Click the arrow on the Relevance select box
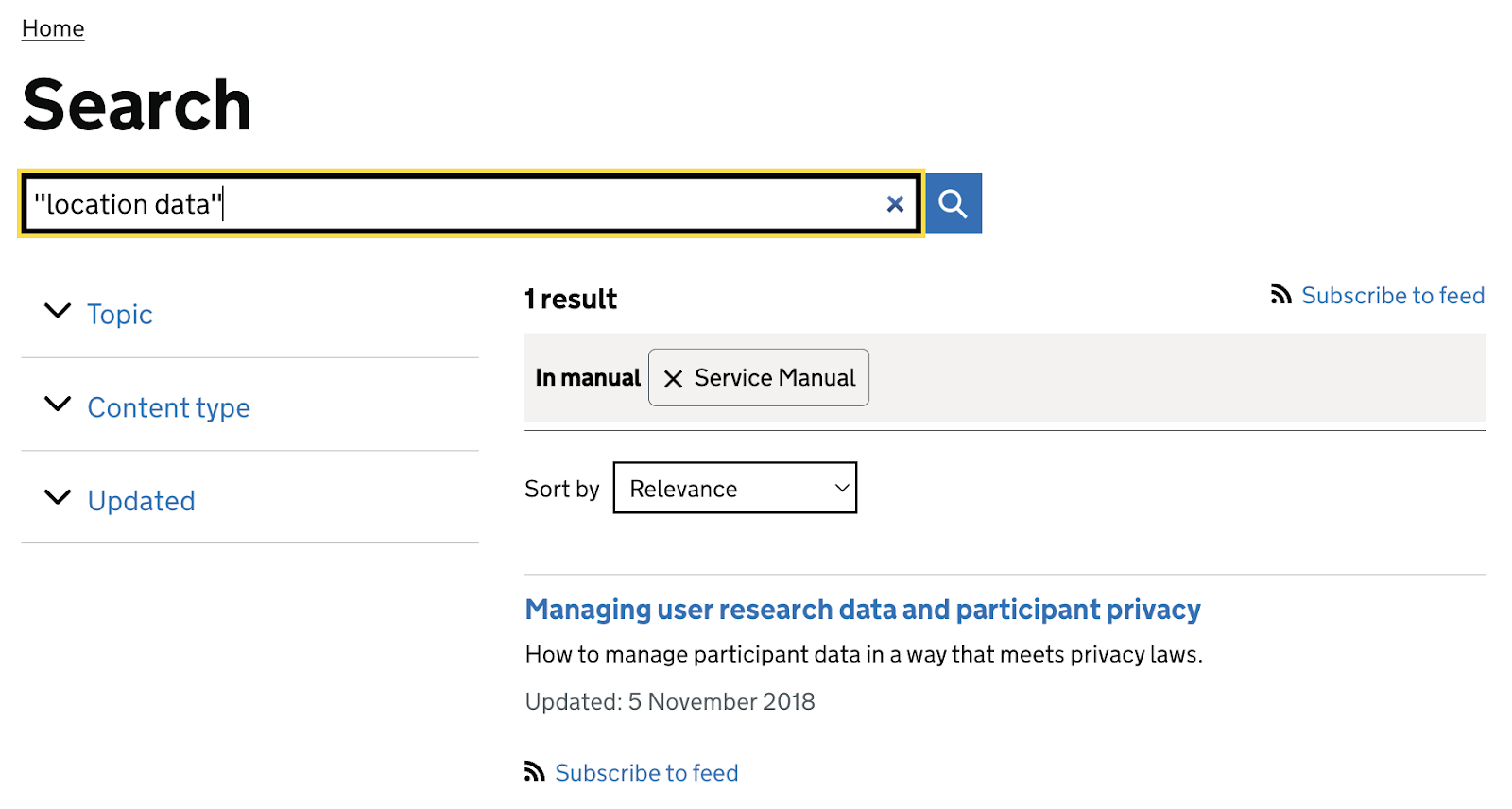This screenshot has width=1512, height=809. point(841,488)
